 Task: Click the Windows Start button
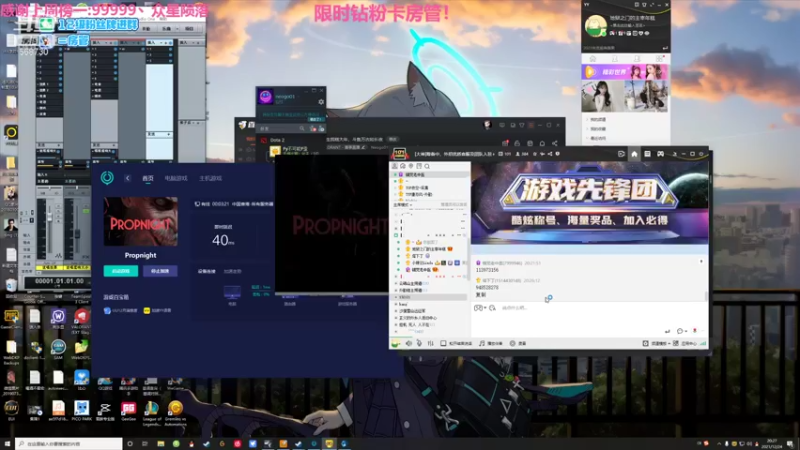pos(7,444)
